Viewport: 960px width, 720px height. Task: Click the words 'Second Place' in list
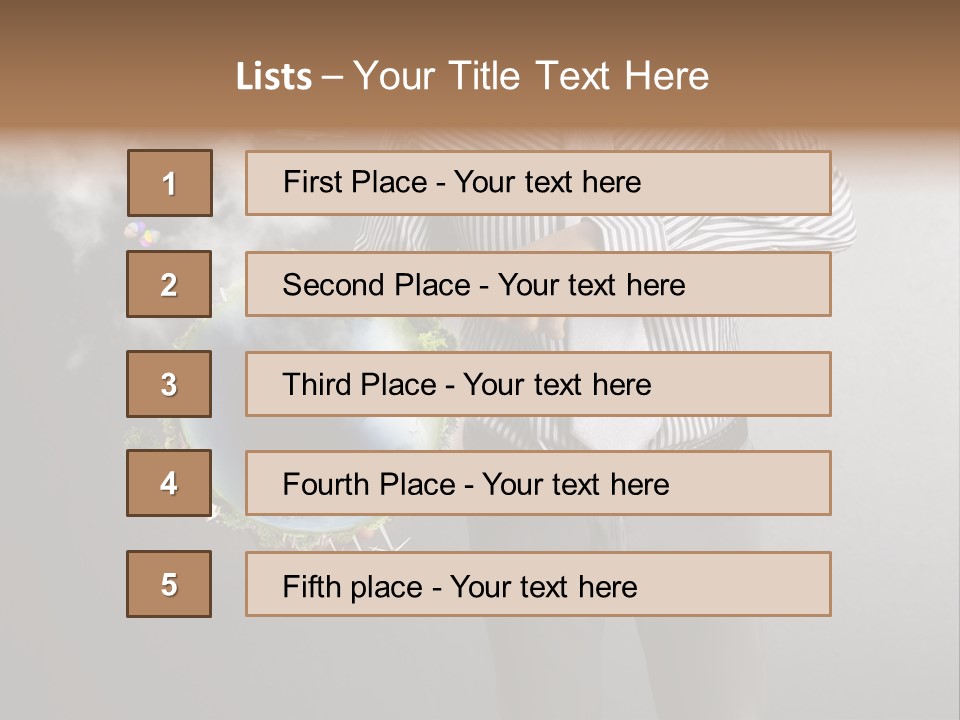[x=376, y=285]
